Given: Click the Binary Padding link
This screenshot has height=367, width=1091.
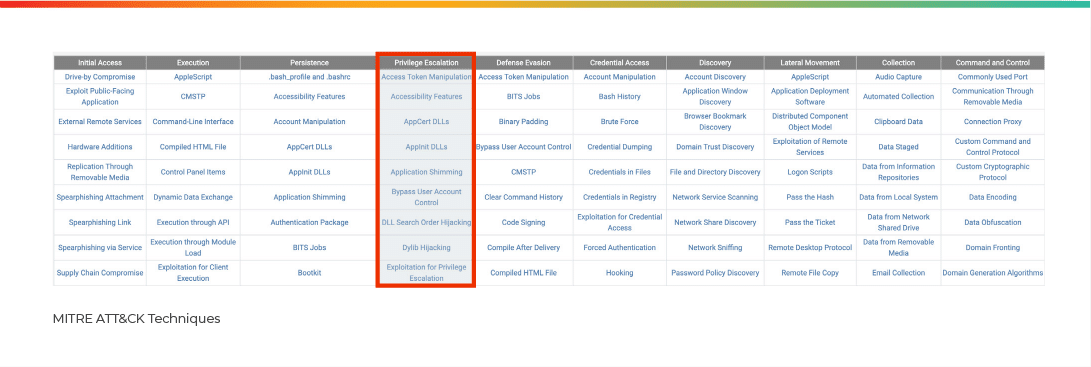Looking at the screenshot, I should point(524,121).
